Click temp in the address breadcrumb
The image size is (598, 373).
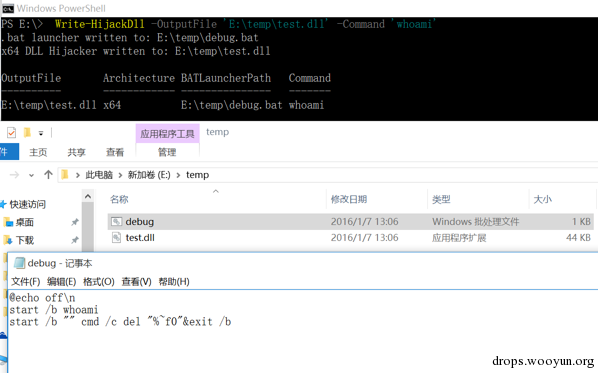(x=198, y=175)
